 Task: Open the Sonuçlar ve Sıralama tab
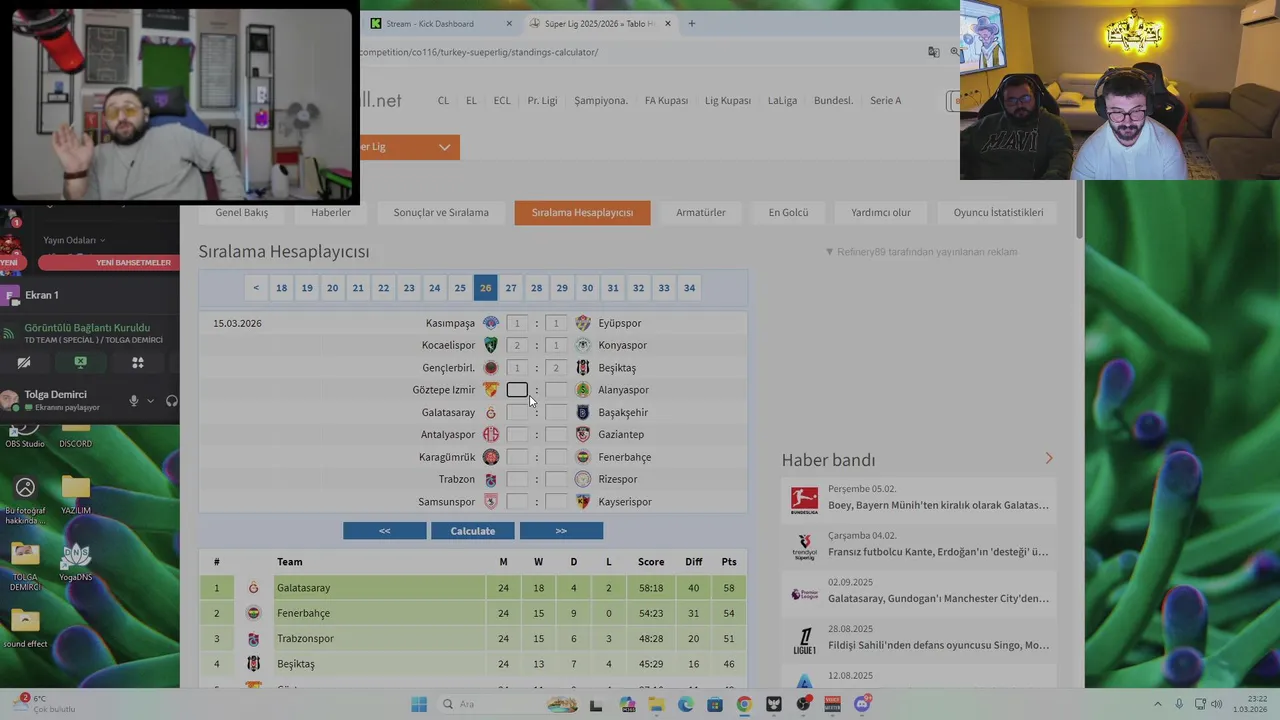pos(441,212)
